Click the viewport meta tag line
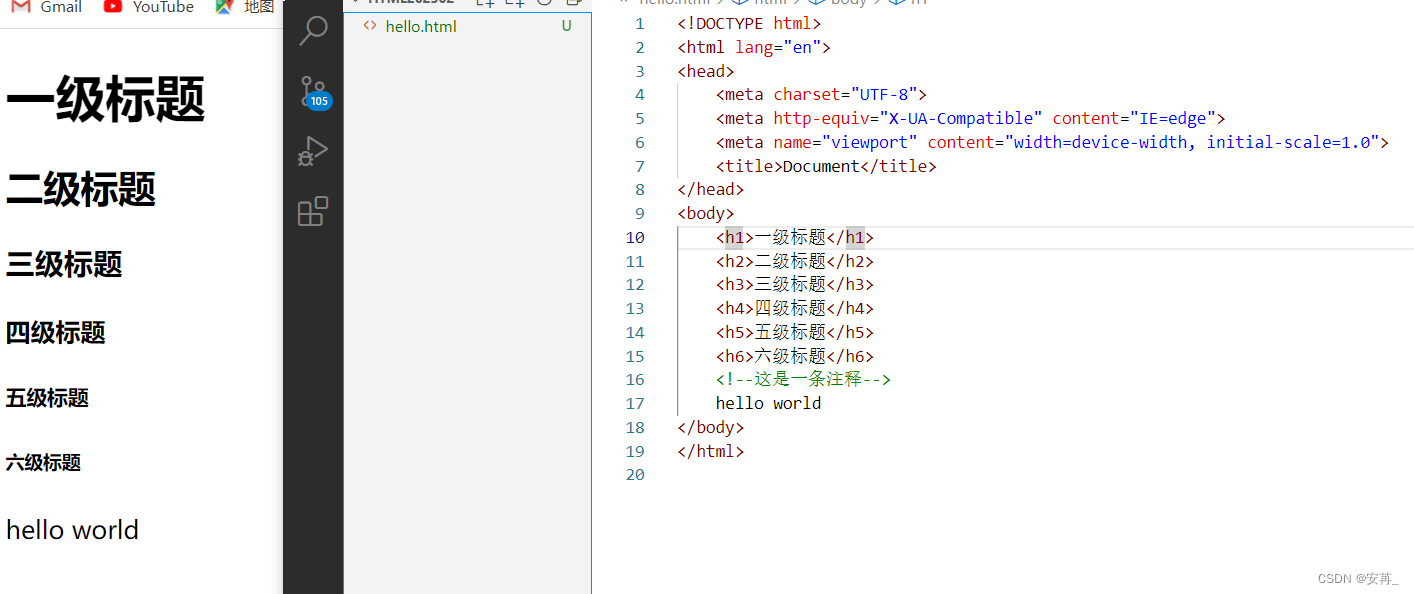The height and width of the screenshot is (594, 1414). click(1052, 142)
